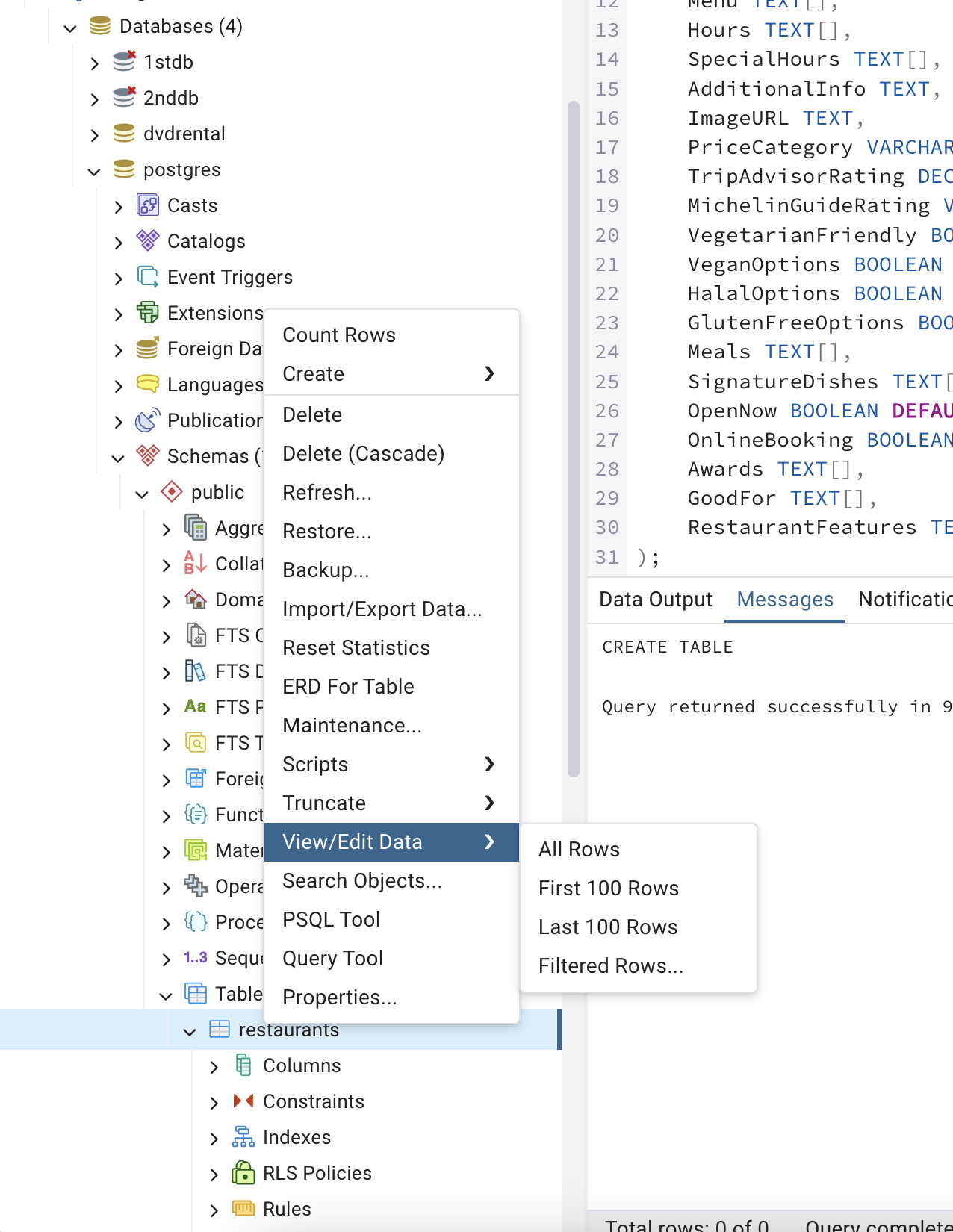Click the dvdrental database icon
The height and width of the screenshot is (1232, 953).
[124, 134]
